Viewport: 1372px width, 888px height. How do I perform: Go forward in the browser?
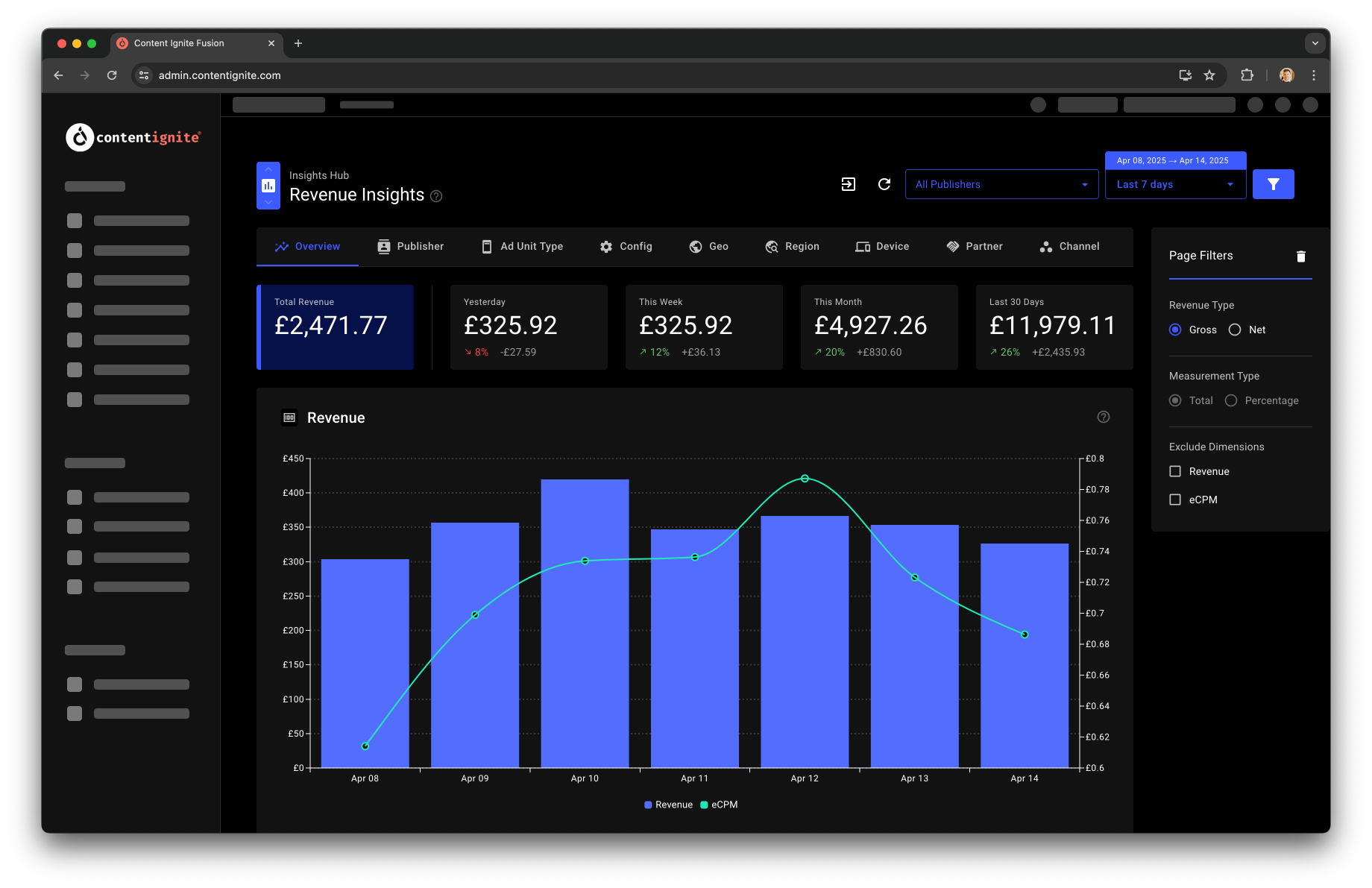(x=85, y=75)
